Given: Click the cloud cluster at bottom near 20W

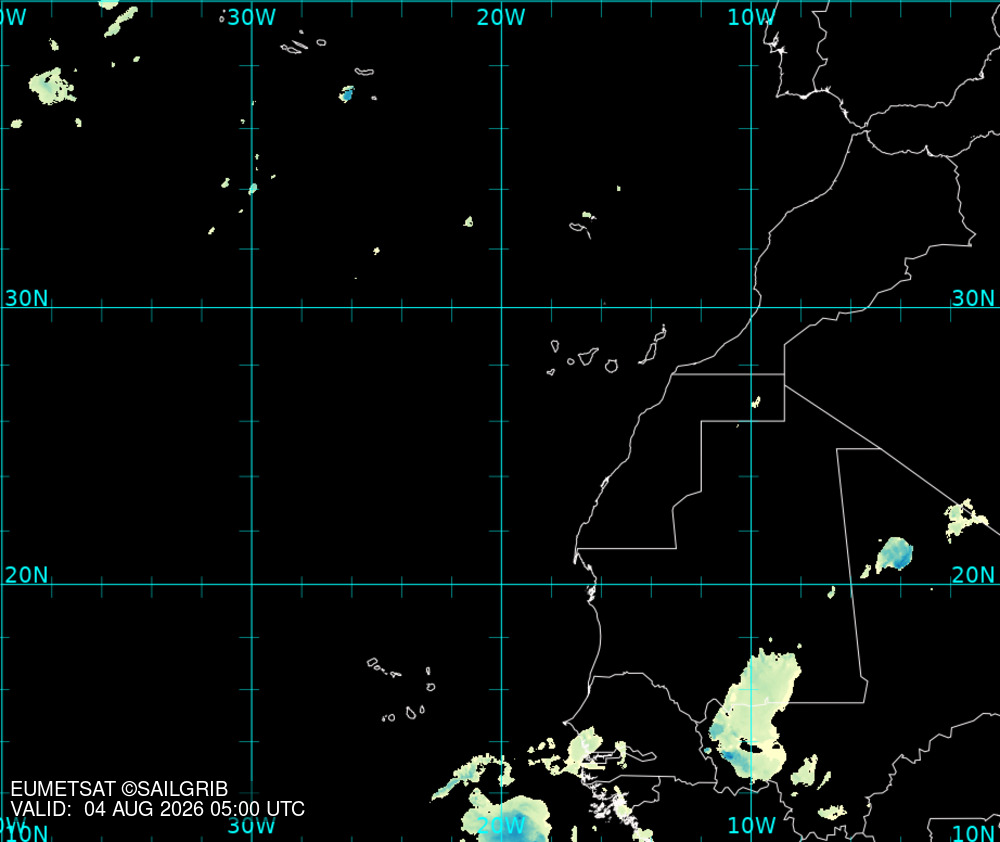Looking at the screenshot, I should [x=507, y=816].
